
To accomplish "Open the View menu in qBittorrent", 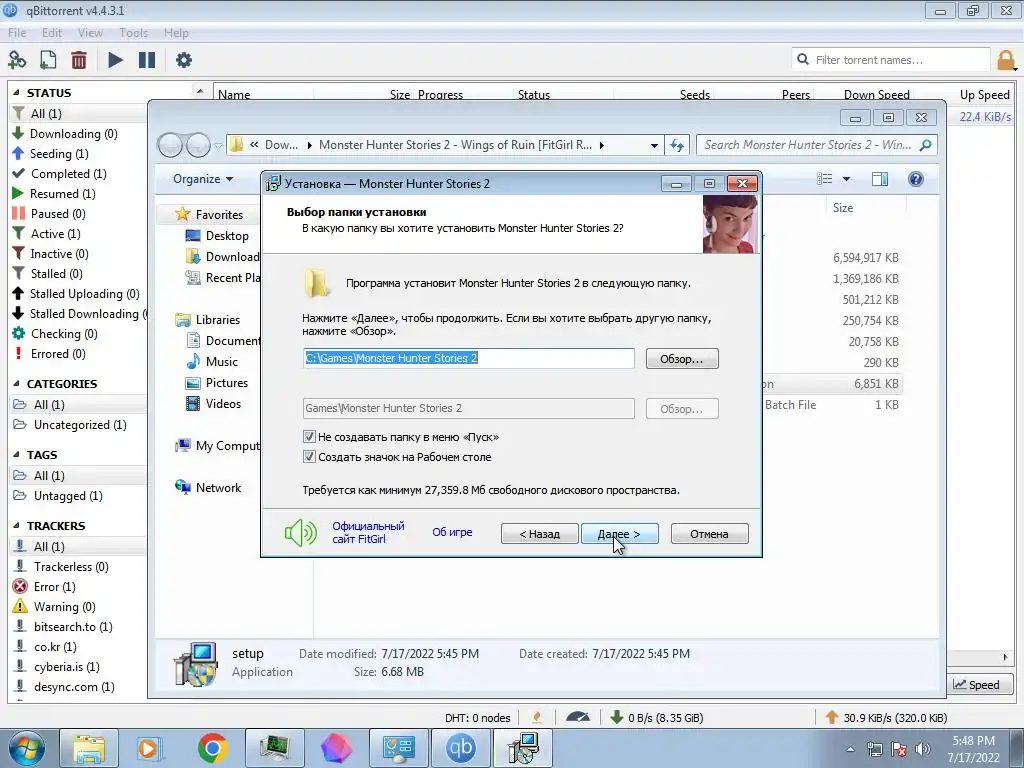I will 90,33.
